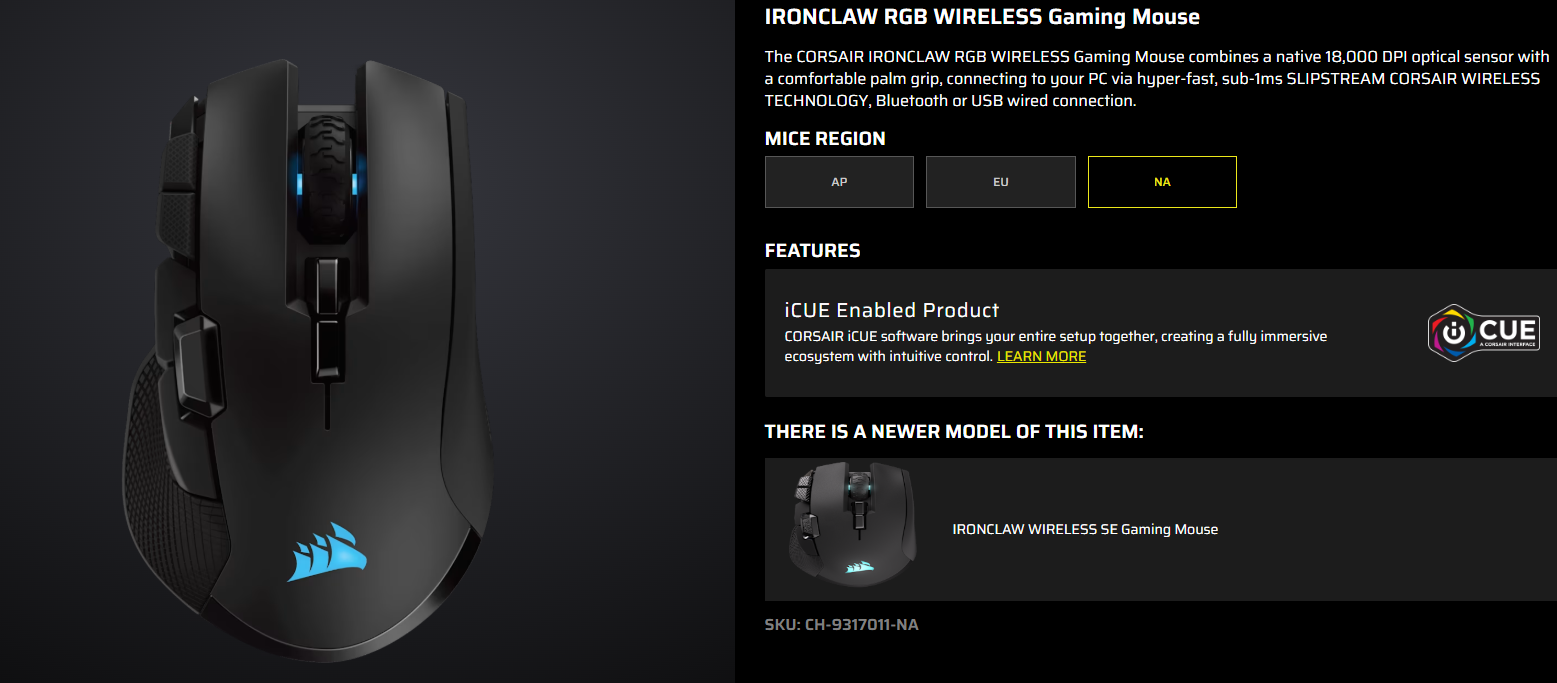Choose the EU mice region option

[1001, 182]
